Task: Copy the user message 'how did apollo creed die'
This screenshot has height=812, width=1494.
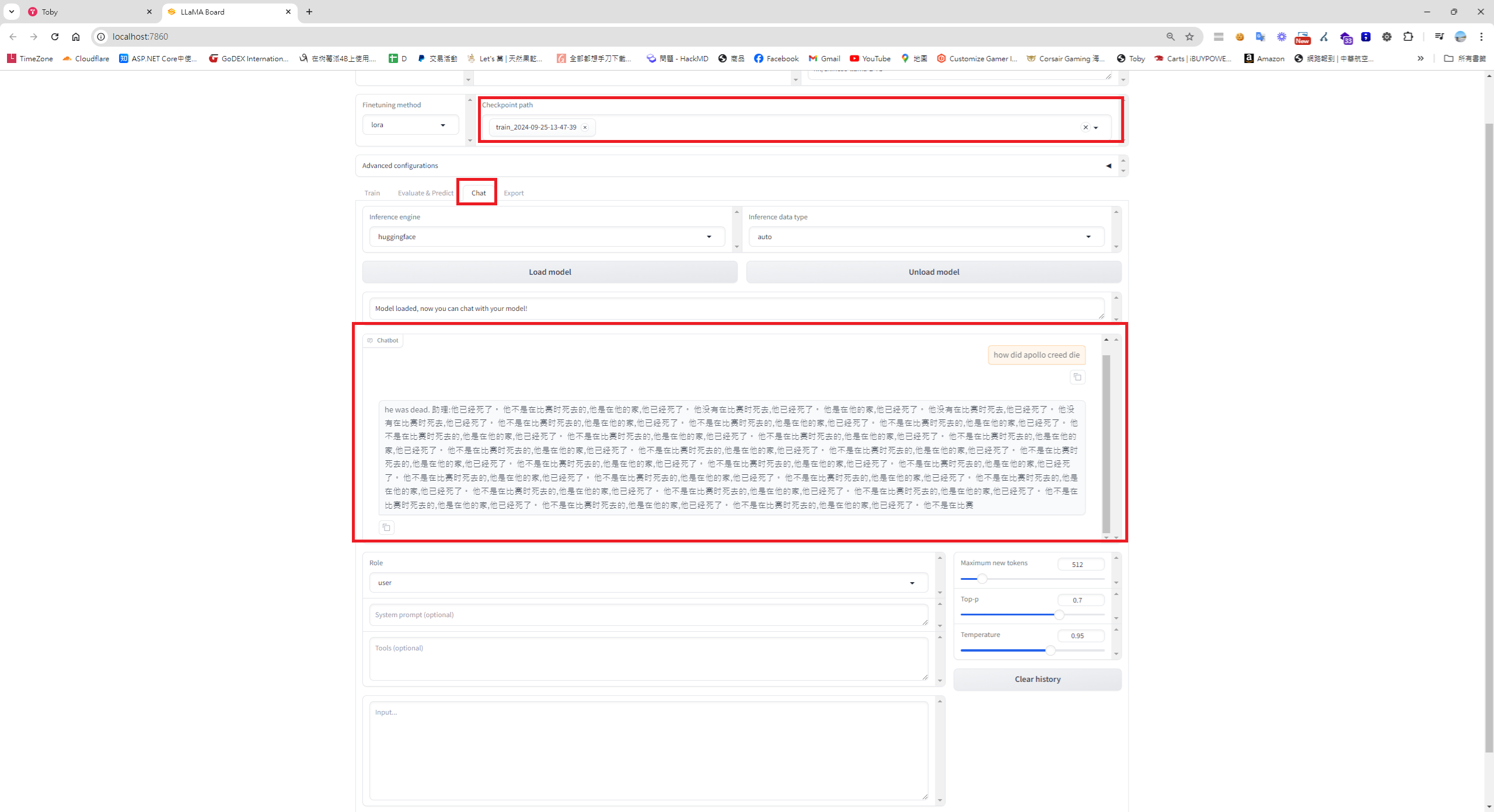Action: click(x=1077, y=377)
